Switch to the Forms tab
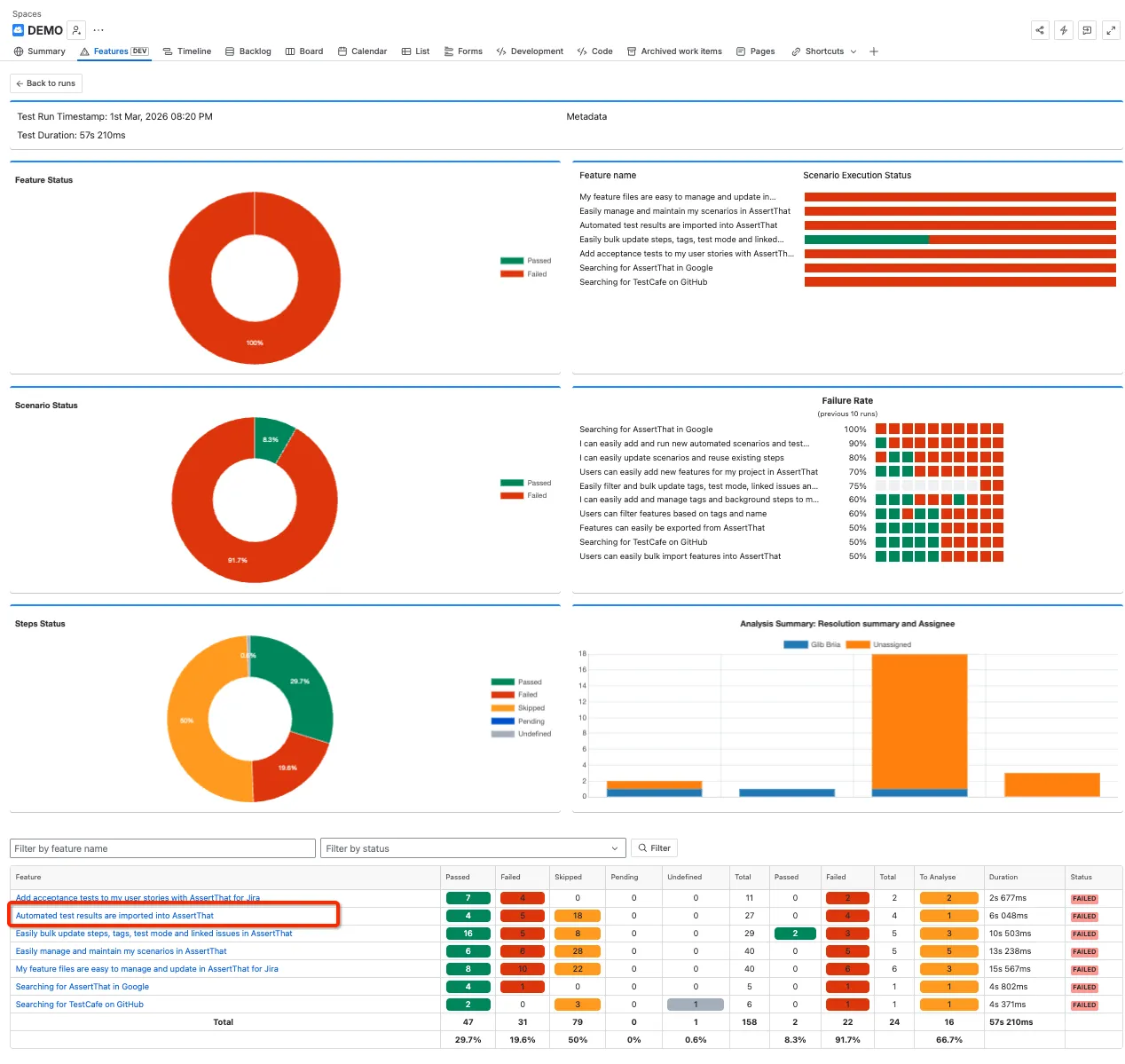The image size is (1125, 1064). [463, 51]
